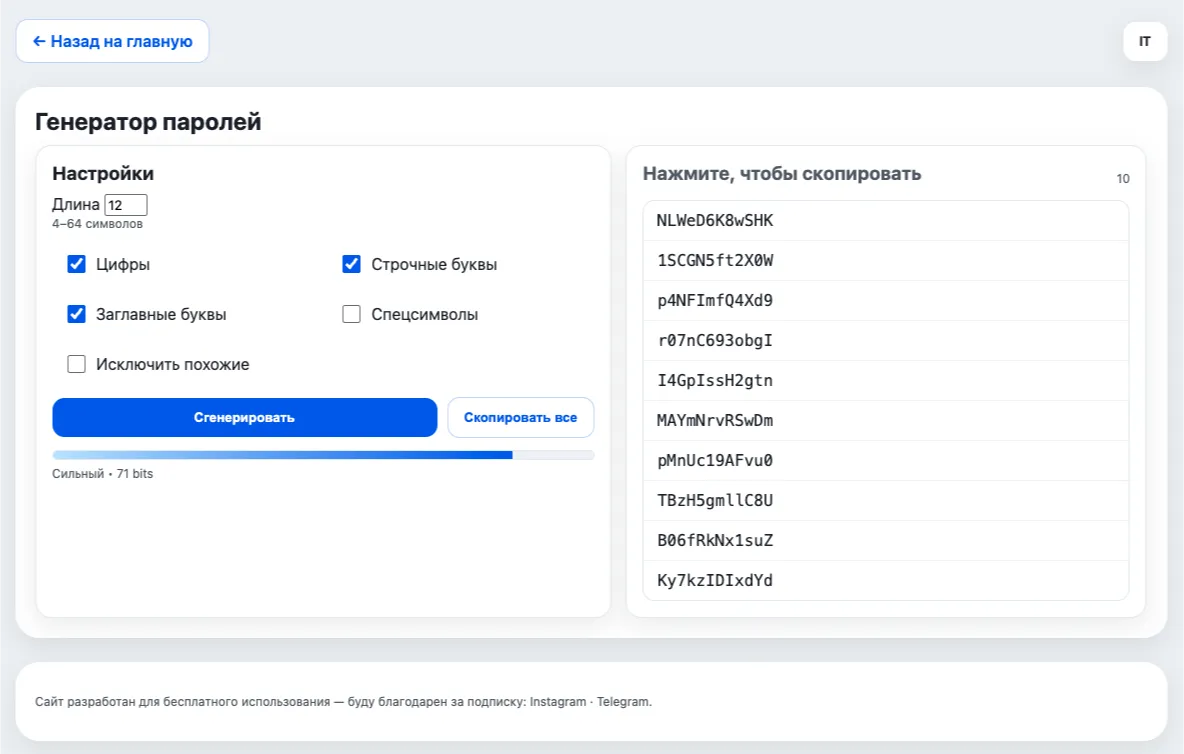Click the MAYmNrvRSwDm password row
This screenshot has height=754, width=1184.
pyautogui.click(x=885, y=421)
